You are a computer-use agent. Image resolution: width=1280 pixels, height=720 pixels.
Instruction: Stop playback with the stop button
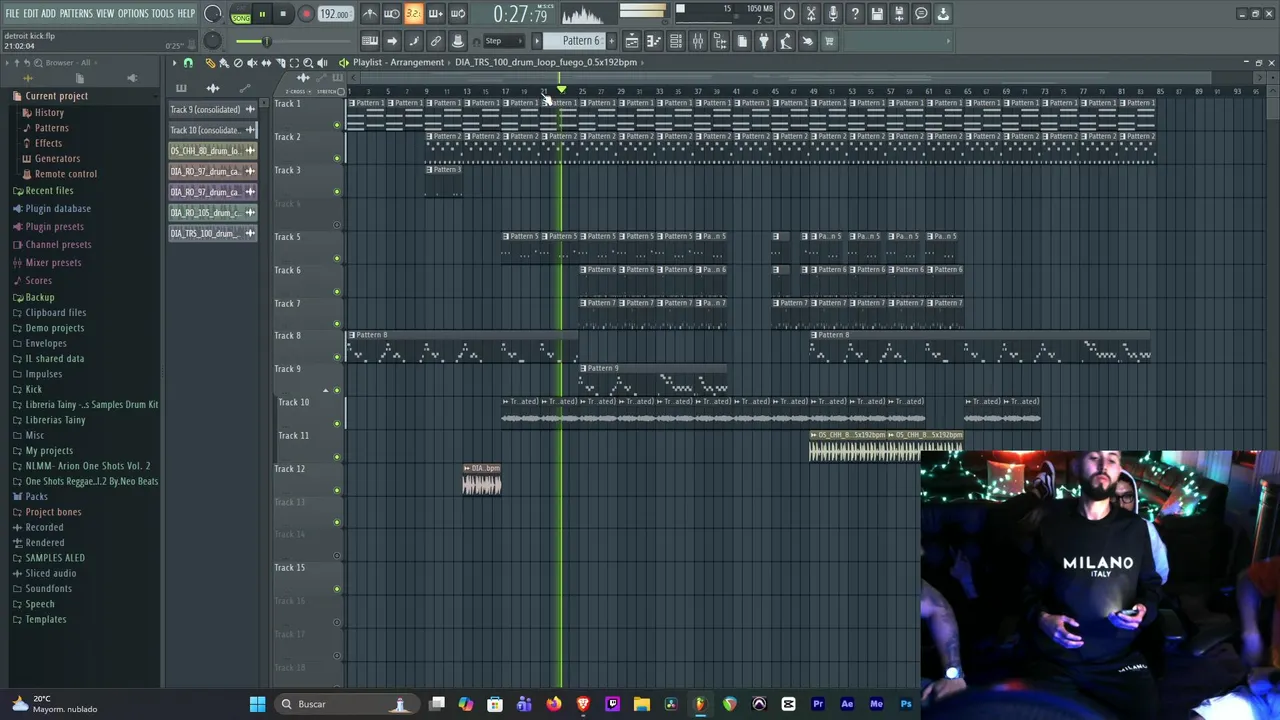tap(283, 14)
